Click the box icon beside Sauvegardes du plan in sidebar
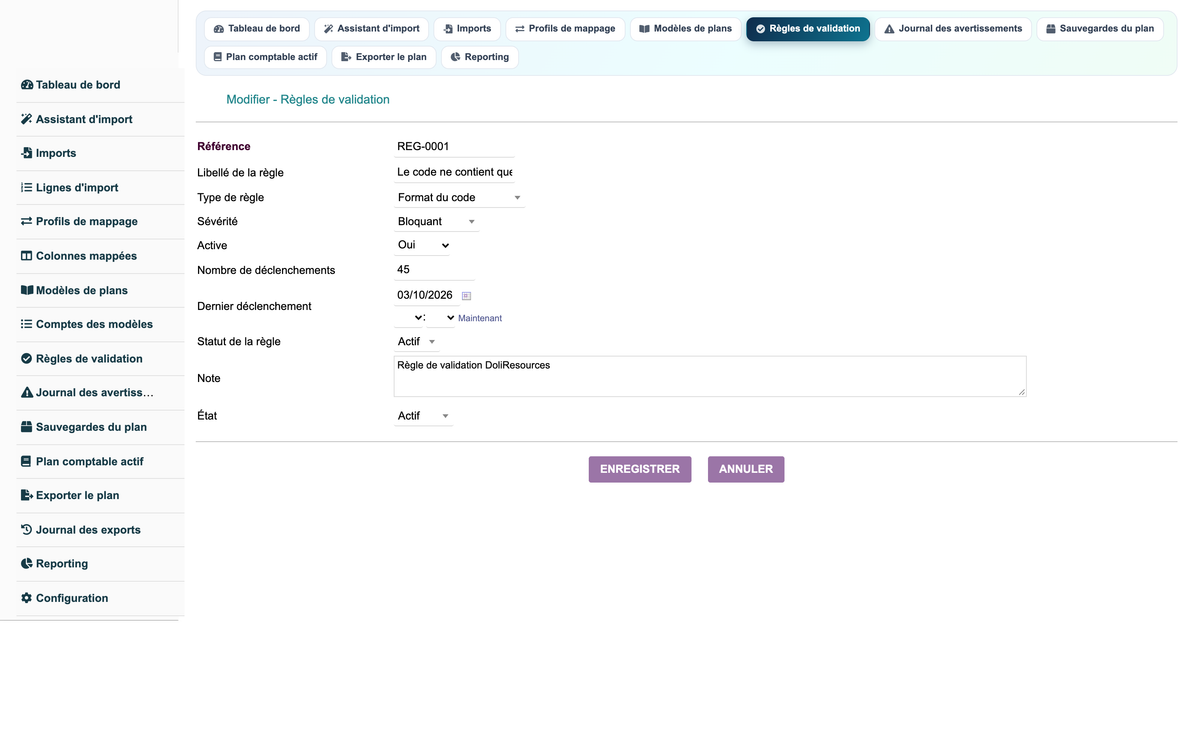 pyautogui.click(x=27, y=427)
